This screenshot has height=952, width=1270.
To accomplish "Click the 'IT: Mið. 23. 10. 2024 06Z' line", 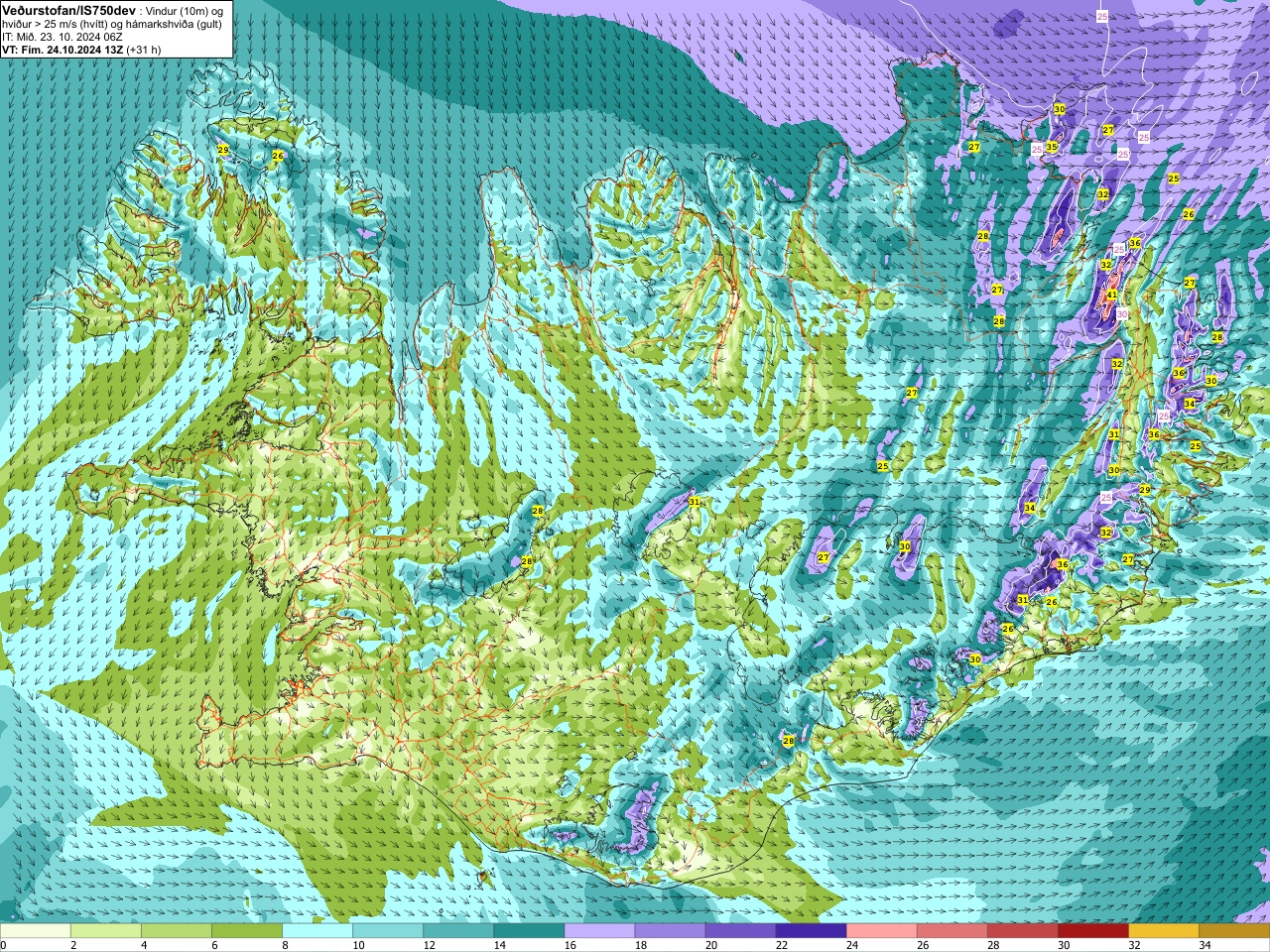I will point(63,37).
